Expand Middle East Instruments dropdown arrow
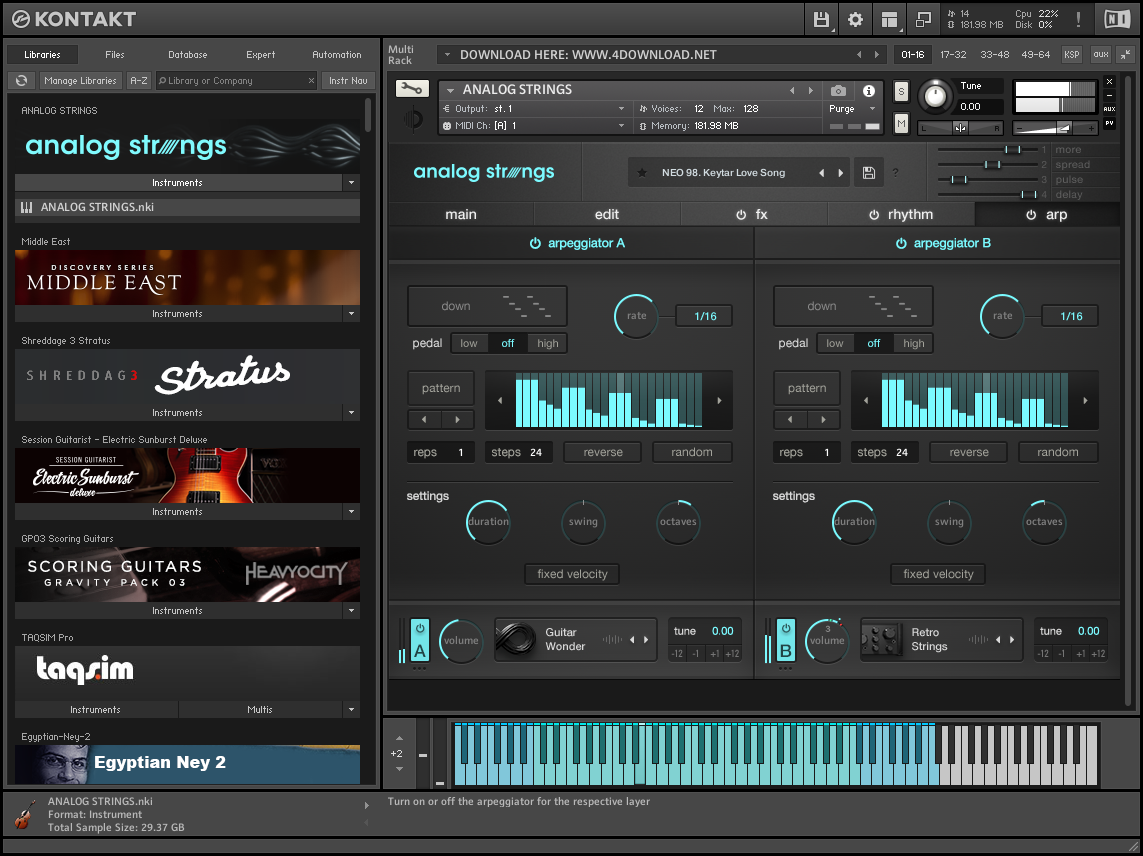Image resolution: width=1143 pixels, height=856 pixels. 351,314
